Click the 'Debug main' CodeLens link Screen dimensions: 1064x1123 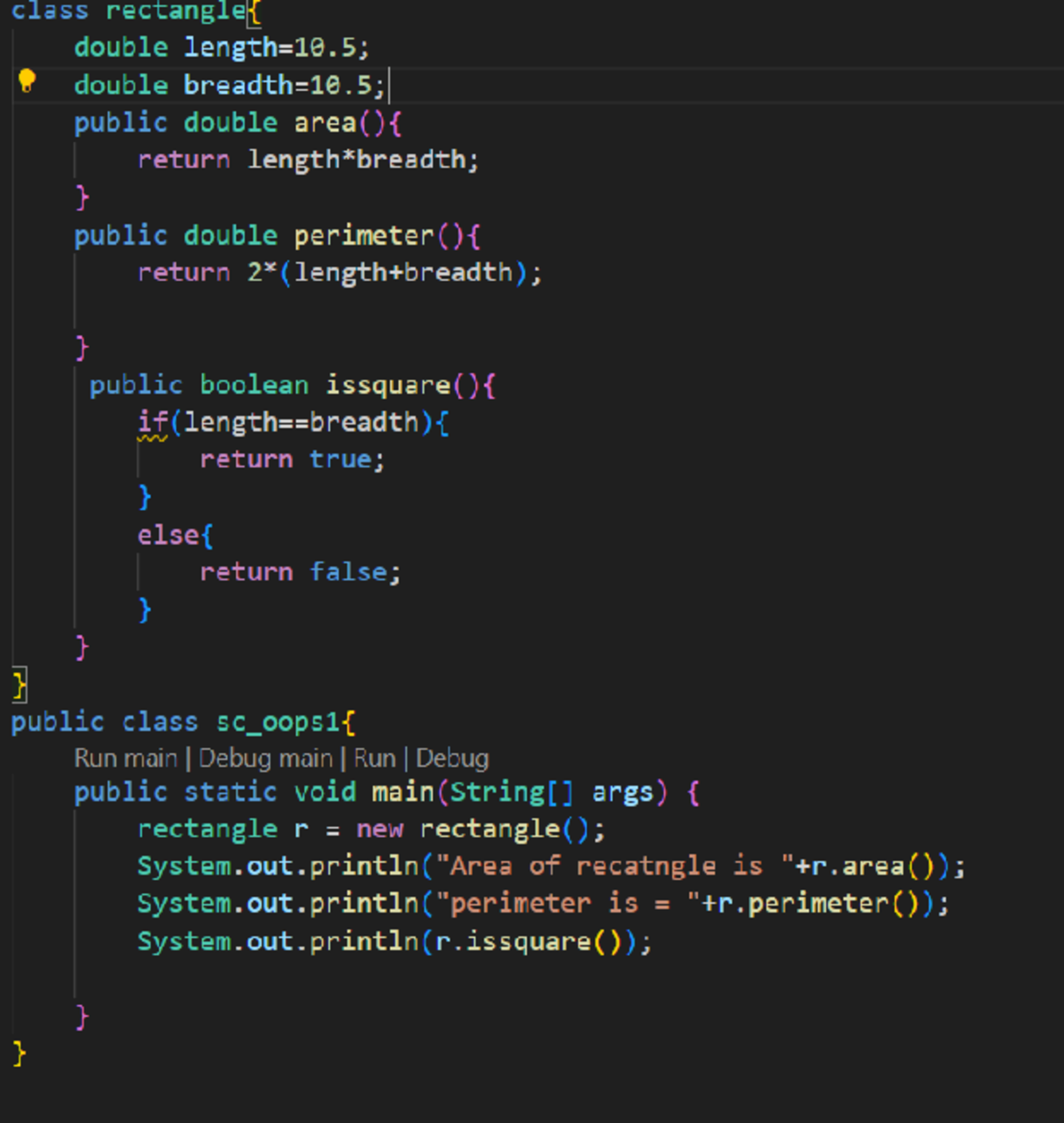pyautogui.click(x=266, y=758)
